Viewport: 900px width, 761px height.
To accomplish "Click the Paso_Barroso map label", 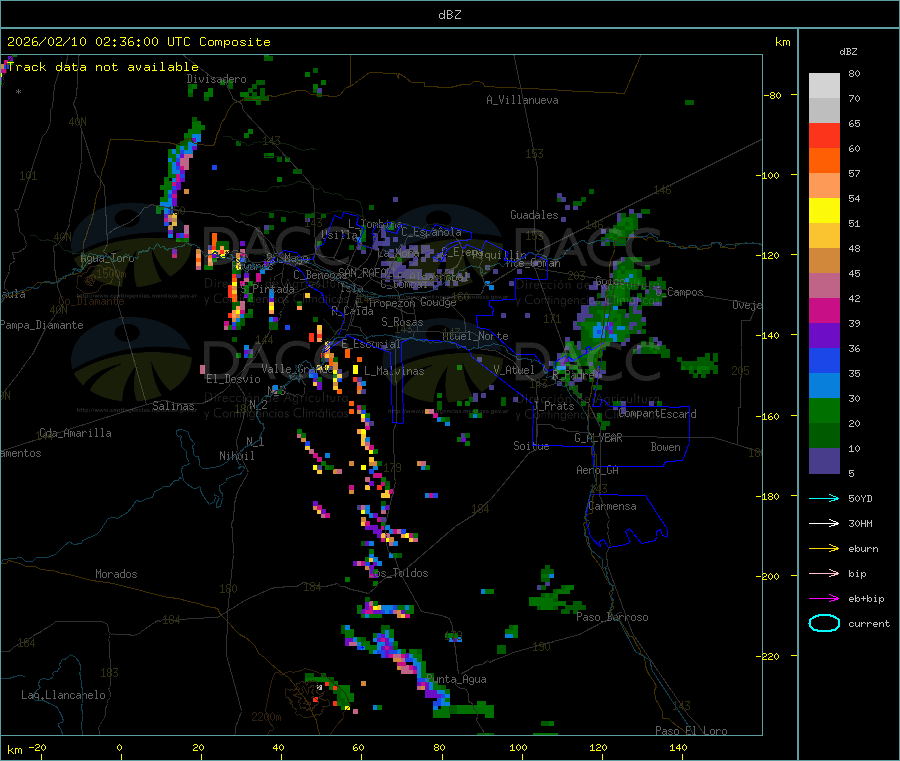I will (612, 617).
